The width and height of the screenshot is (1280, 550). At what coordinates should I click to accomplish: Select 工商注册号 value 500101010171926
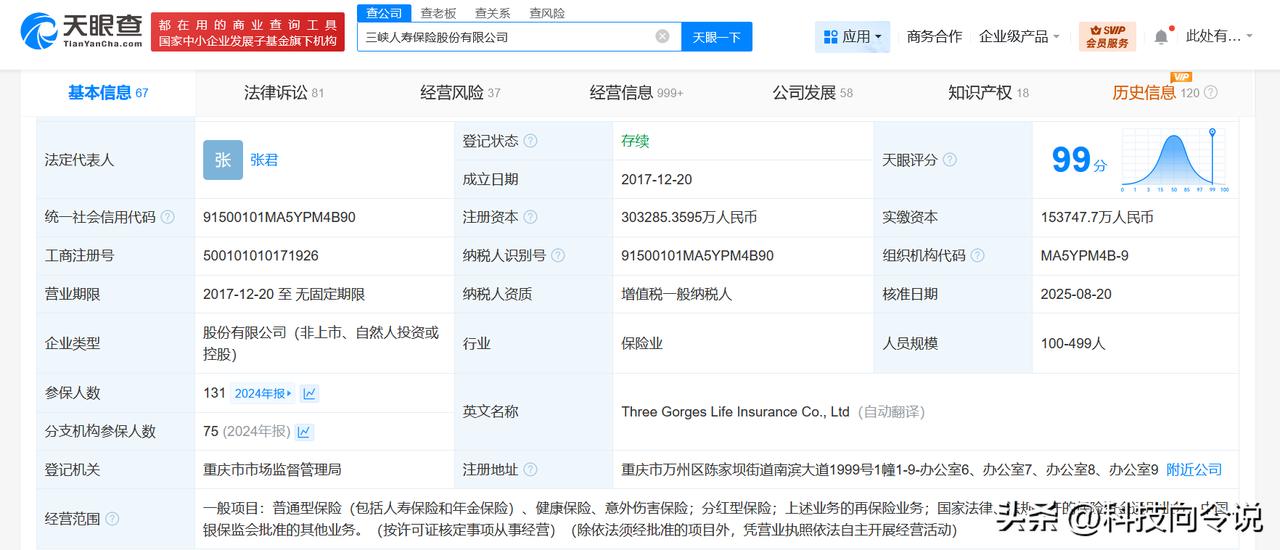[x=261, y=256]
